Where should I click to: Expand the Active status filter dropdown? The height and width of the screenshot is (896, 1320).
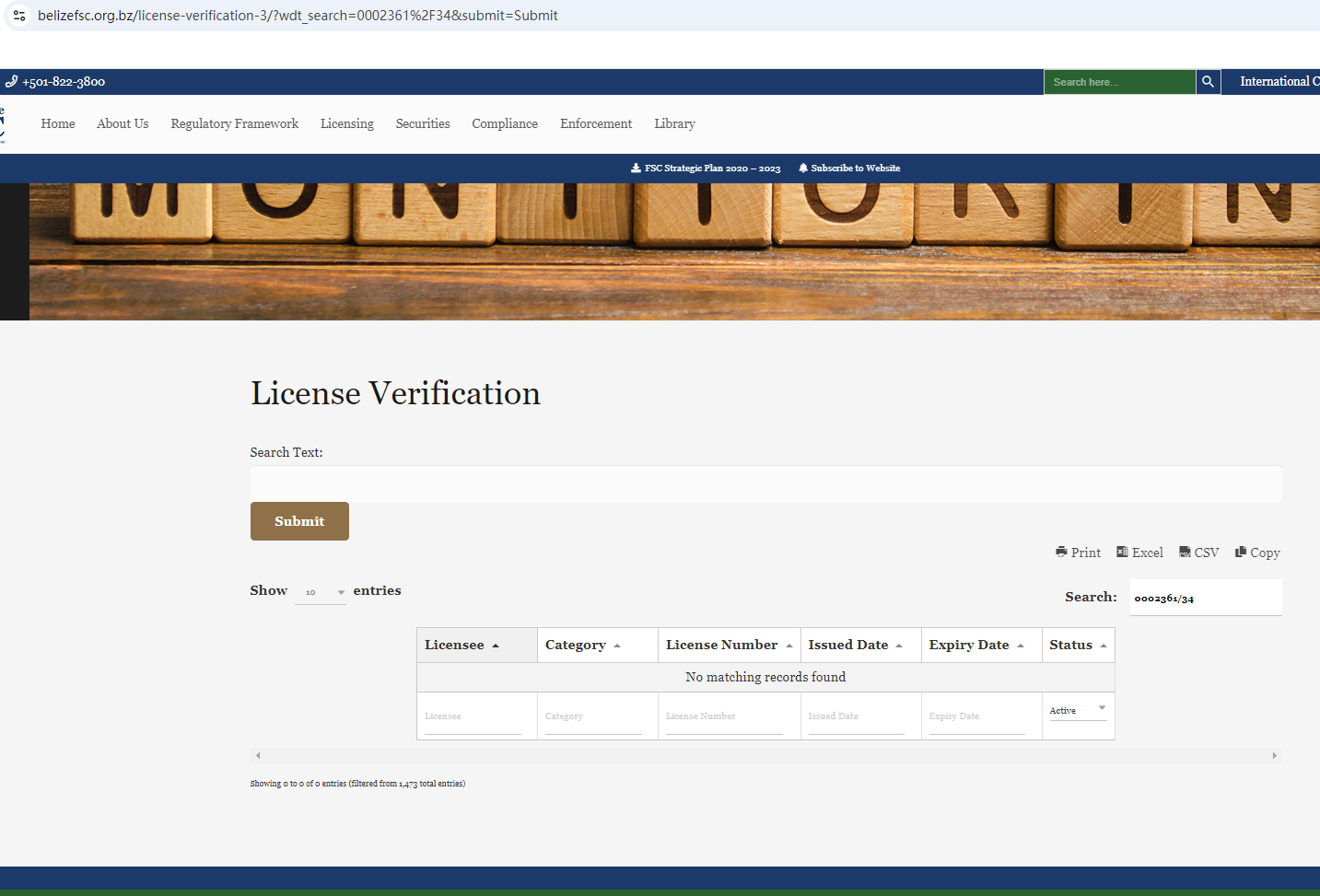click(x=1078, y=710)
